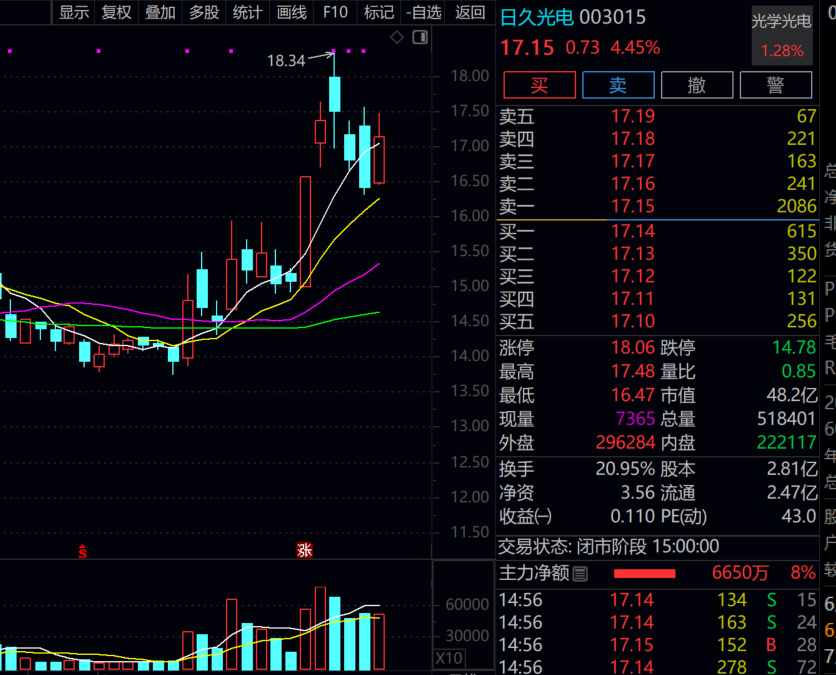This screenshot has width=836, height=675.
Task: Click the 主力净额 red bar
Action: 645,574
